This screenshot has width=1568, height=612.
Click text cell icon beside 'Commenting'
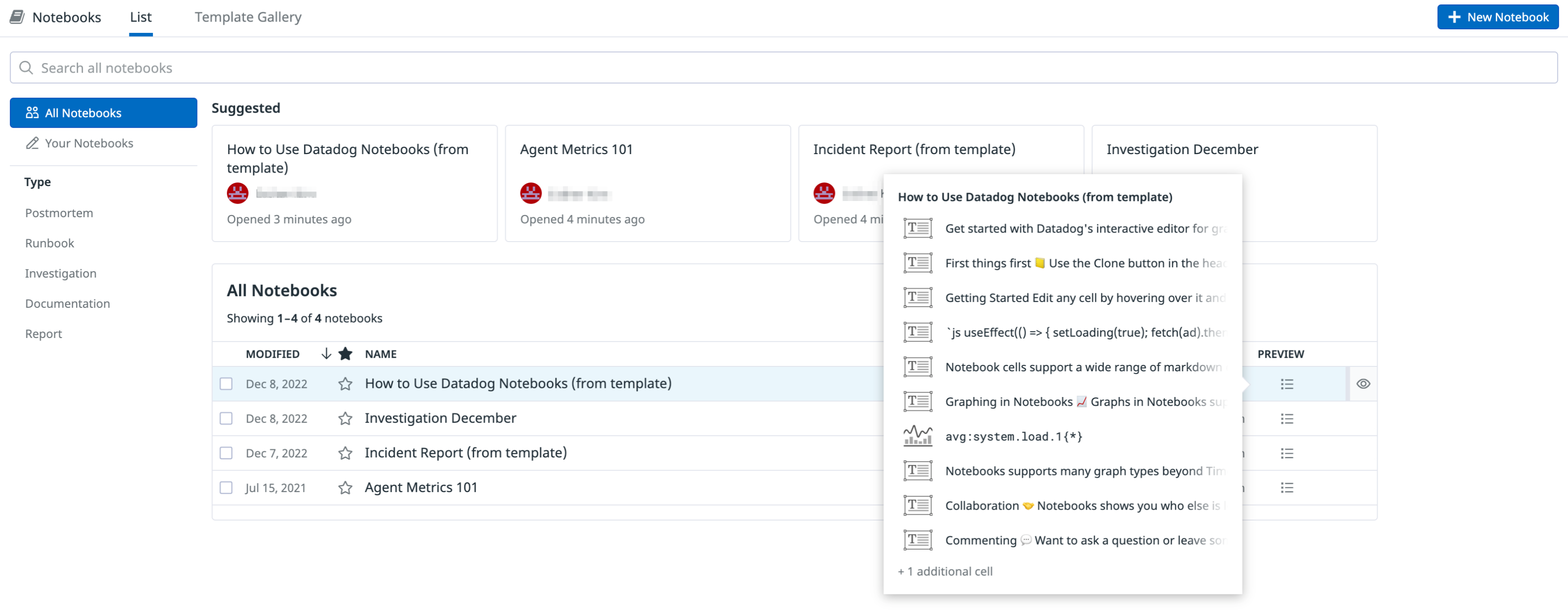pyautogui.click(x=917, y=540)
